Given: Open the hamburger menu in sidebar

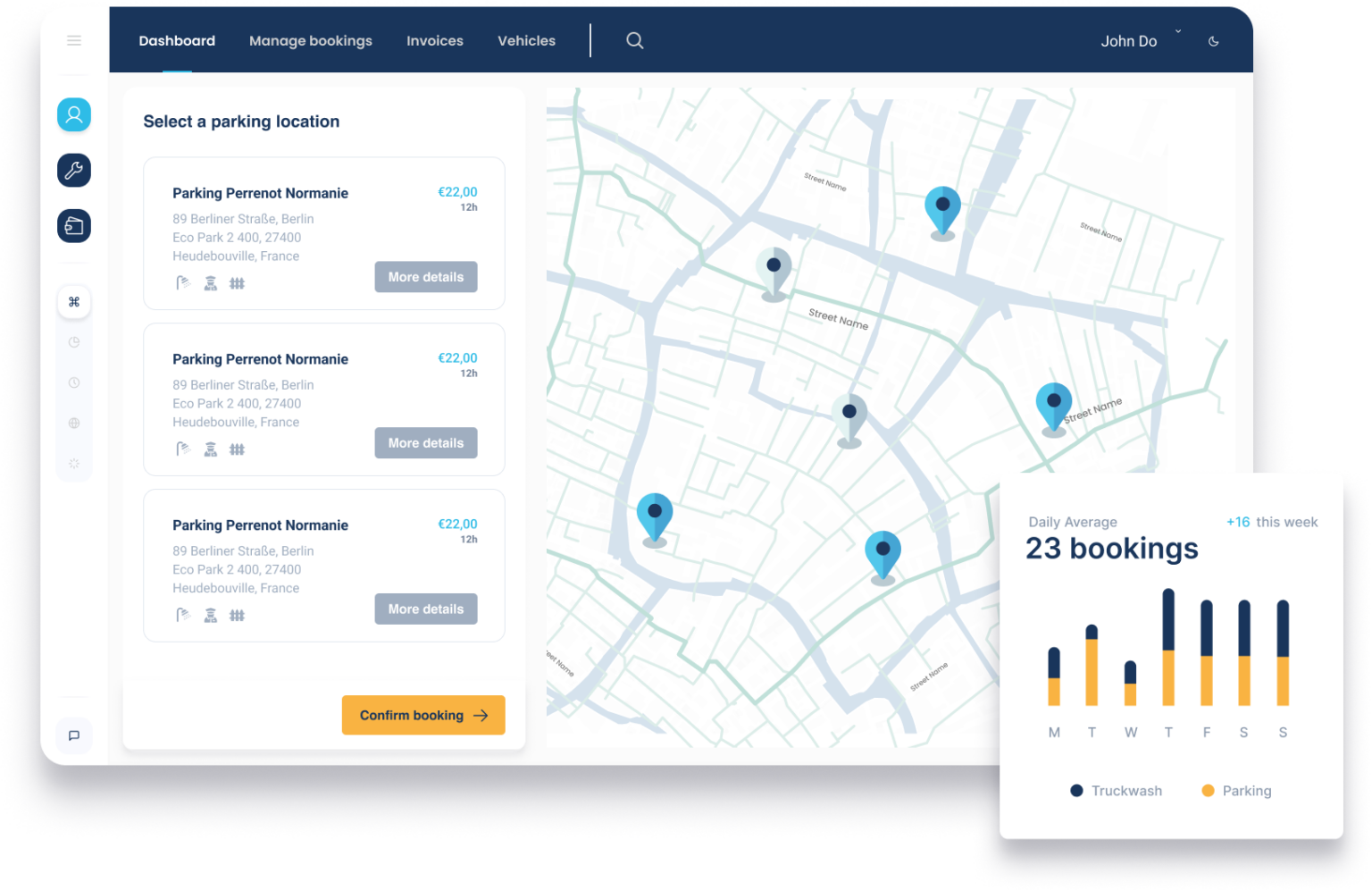Looking at the screenshot, I should (x=74, y=40).
